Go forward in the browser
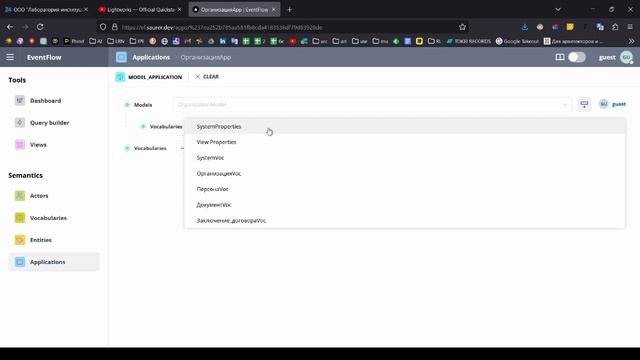Screen dimensions: 640x360 pyautogui.click(x=25, y=27)
